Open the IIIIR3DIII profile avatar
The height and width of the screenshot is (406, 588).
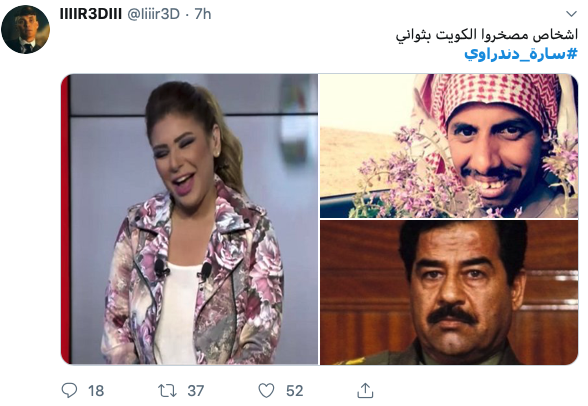(26, 29)
